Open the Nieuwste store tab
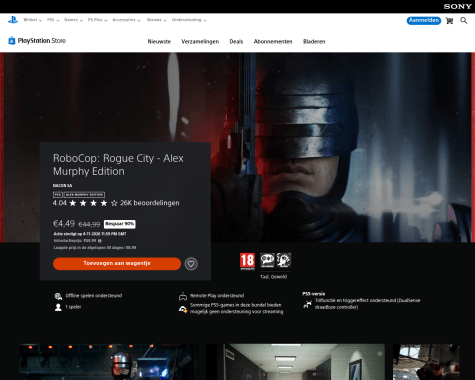Screen dimensions: 475x380 [159, 42]
